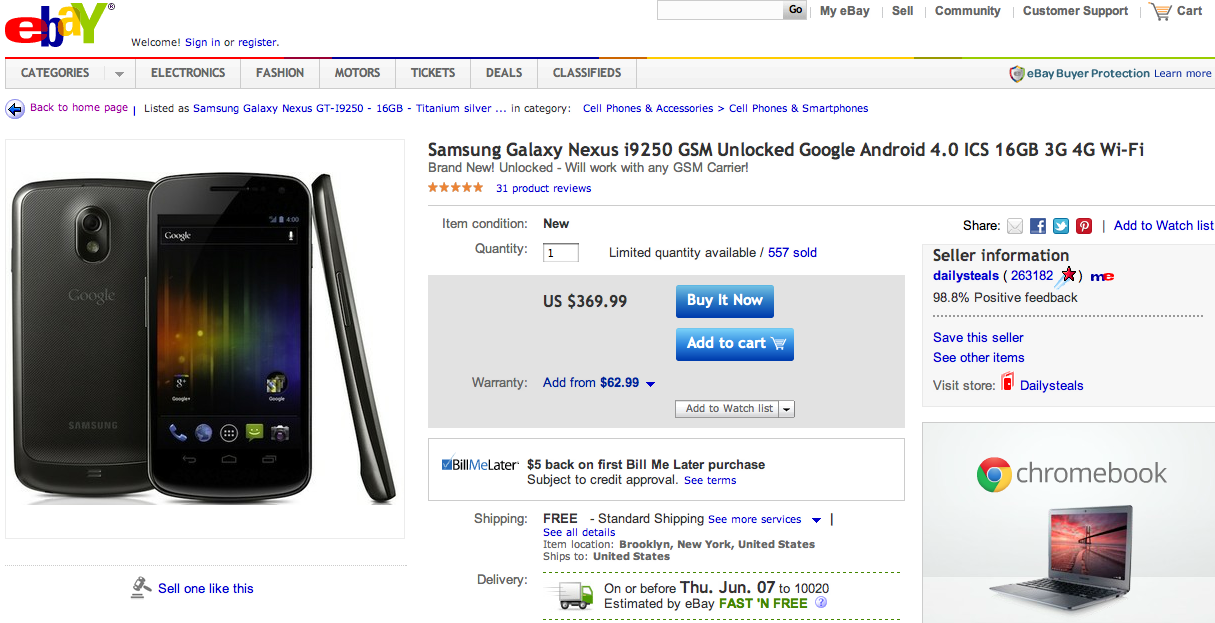Click the Dailysteals store door icon
Image resolution: width=1215 pixels, height=623 pixels.
point(1007,383)
